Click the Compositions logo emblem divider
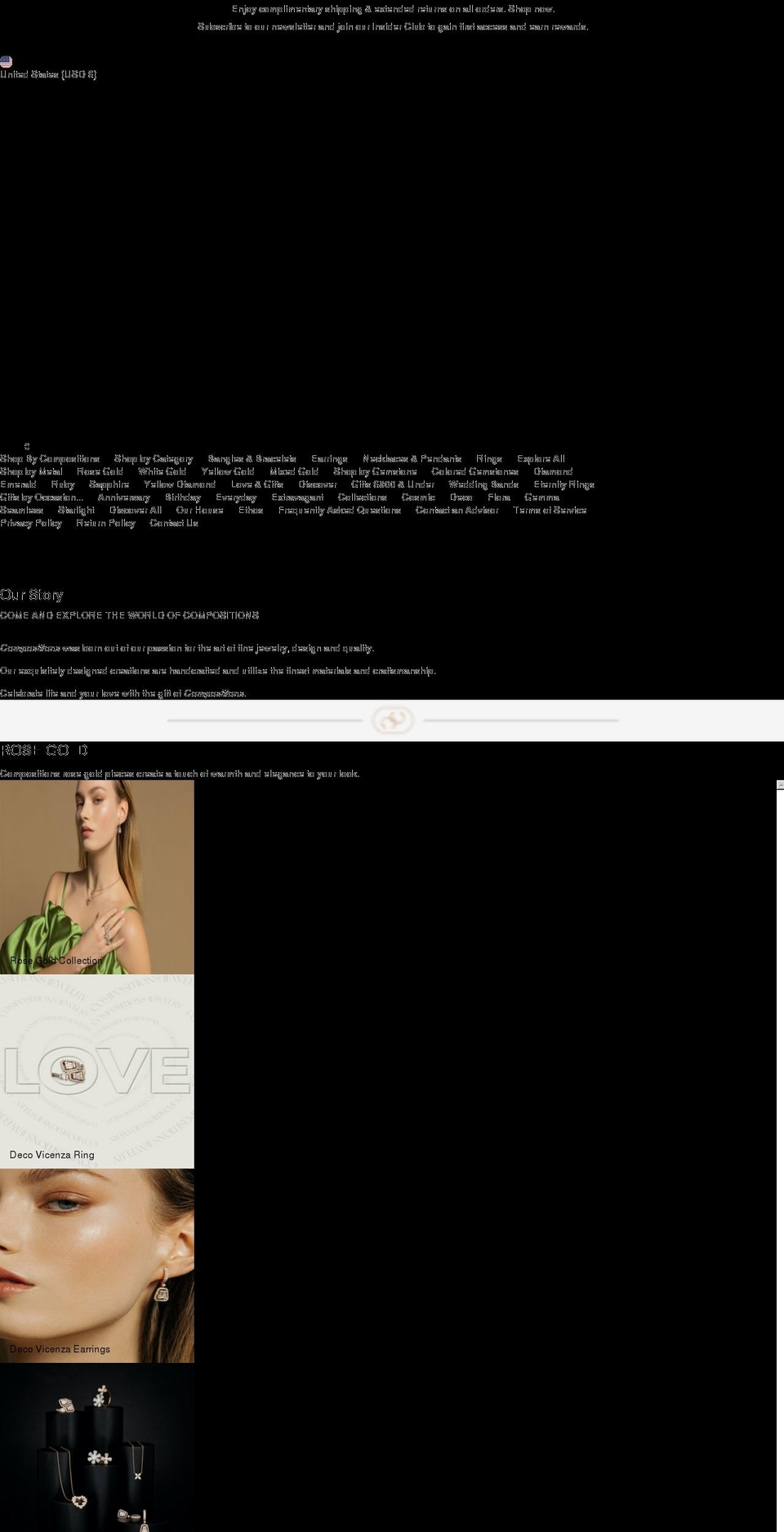This screenshot has height=1532, width=784. point(392,721)
